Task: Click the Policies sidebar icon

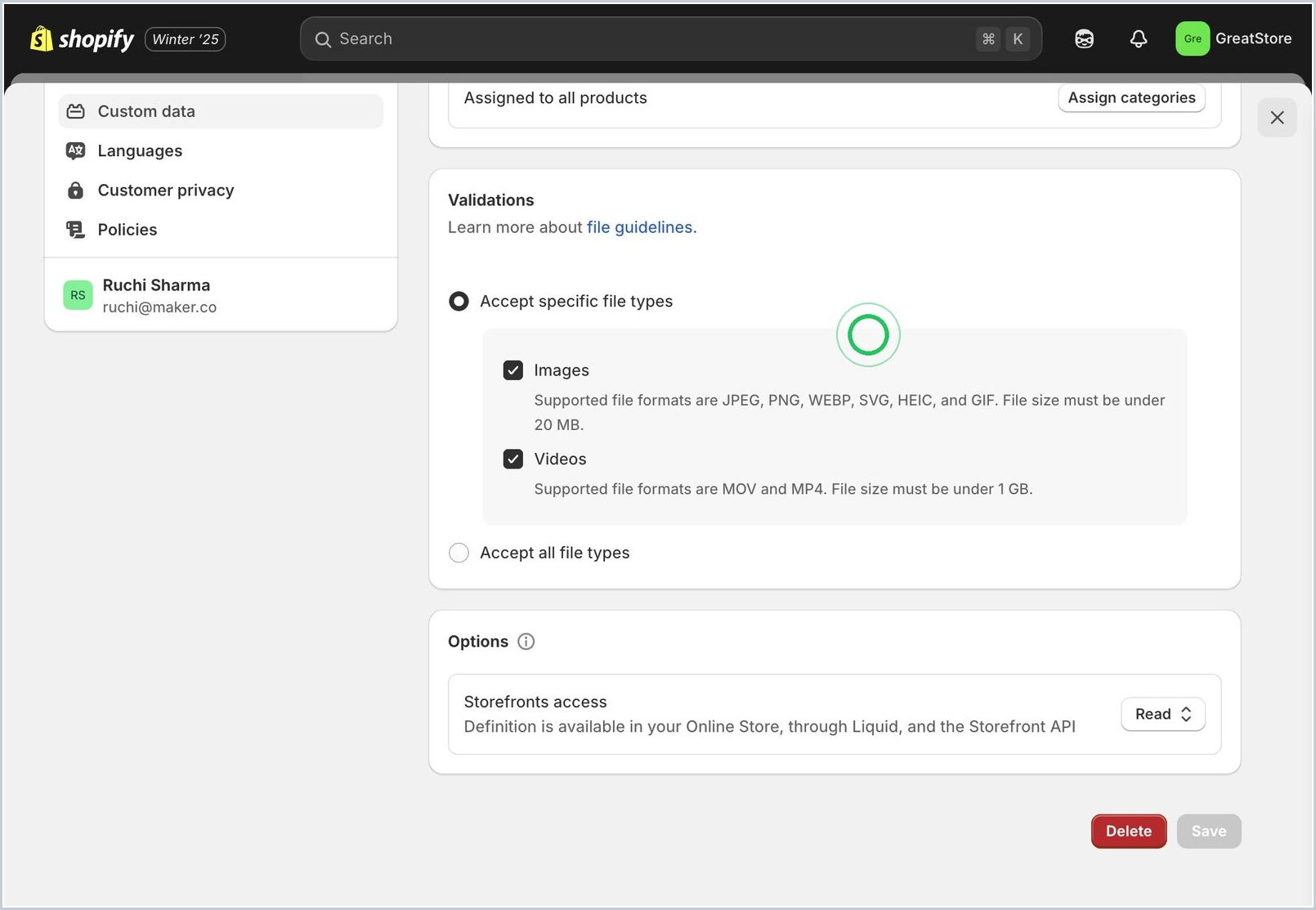Action: [x=75, y=230]
